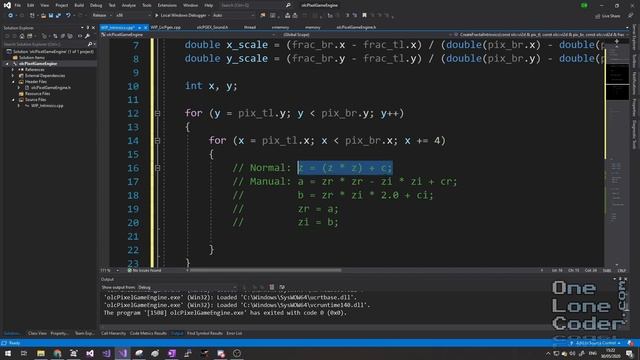Click the bookmark toolbar icon
Screen dimensions: 640x360
pyautogui.click(x=364, y=16)
